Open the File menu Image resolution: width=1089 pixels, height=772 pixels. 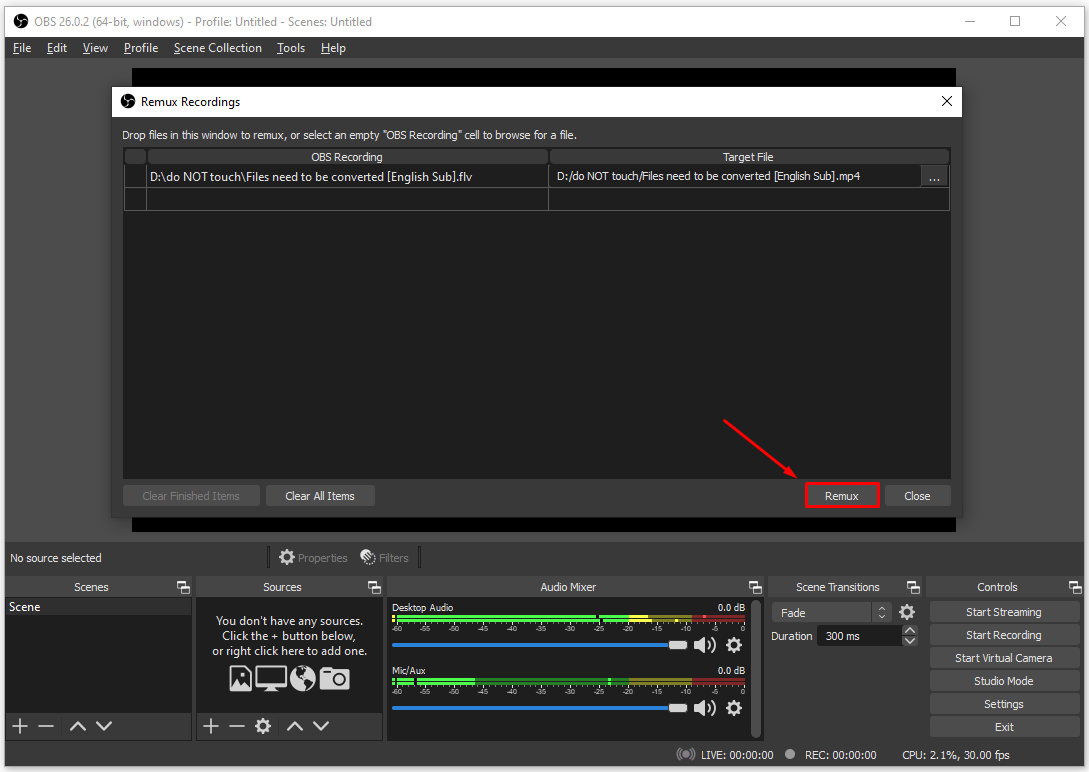[22, 48]
